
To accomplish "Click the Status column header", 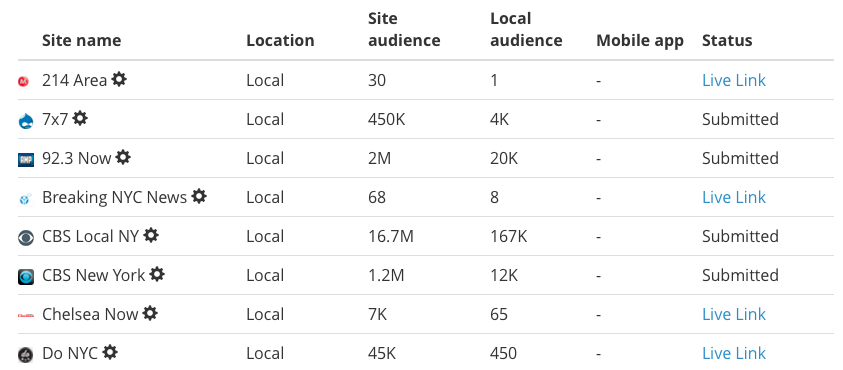I will pos(727,40).
